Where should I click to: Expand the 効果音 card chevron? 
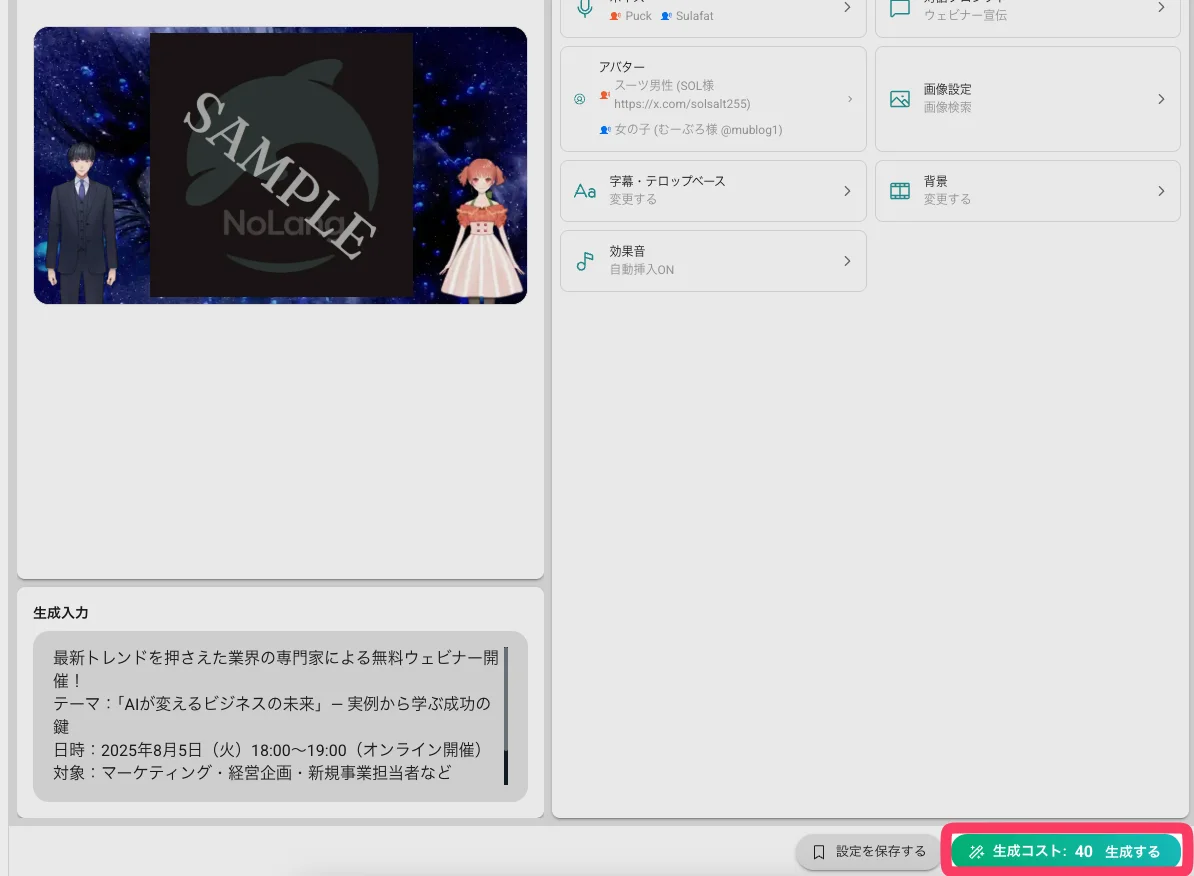[847, 261]
